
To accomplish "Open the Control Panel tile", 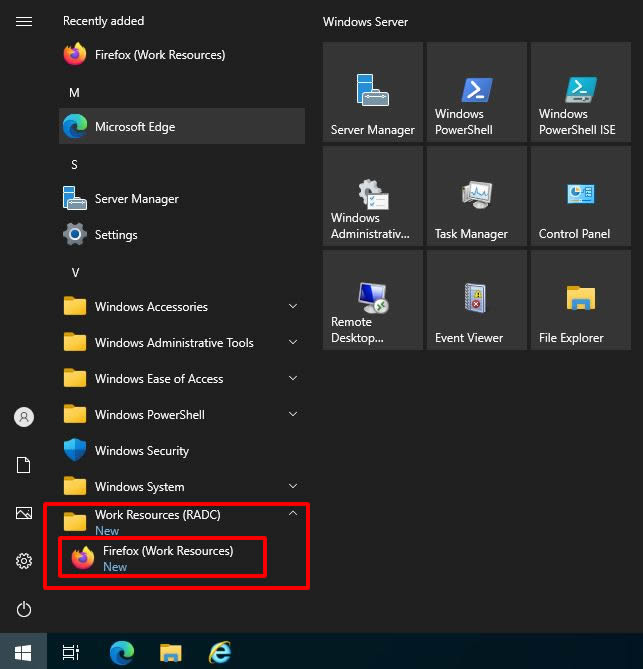I will [581, 196].
